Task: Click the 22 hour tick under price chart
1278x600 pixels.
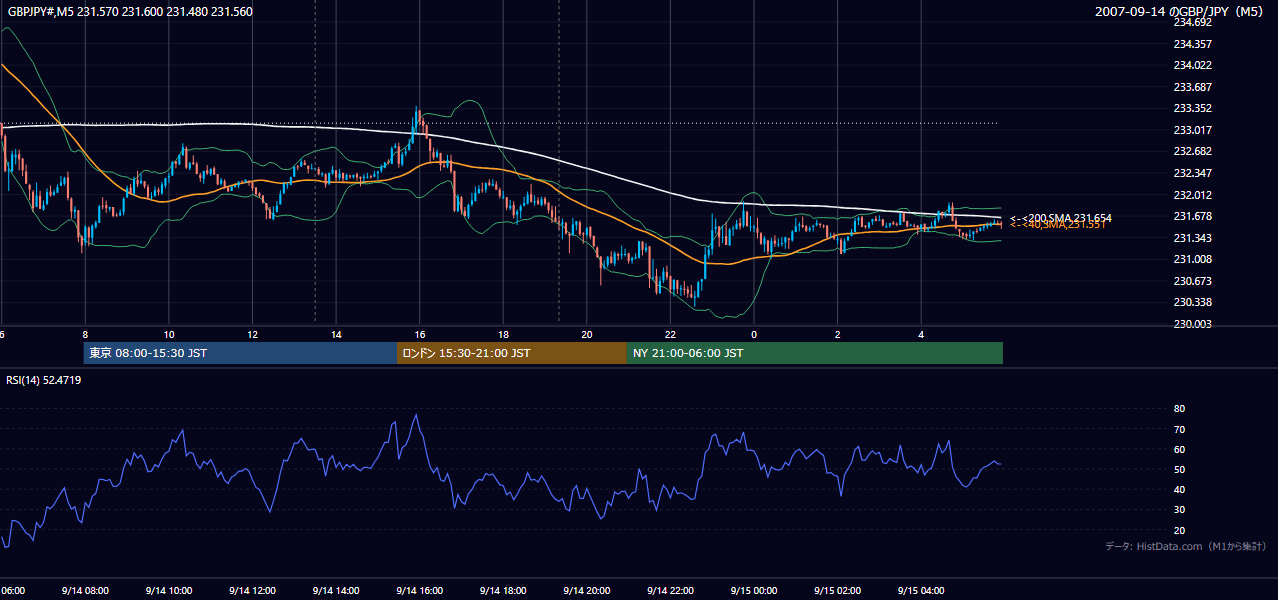Action: click(x=670, y=335)
